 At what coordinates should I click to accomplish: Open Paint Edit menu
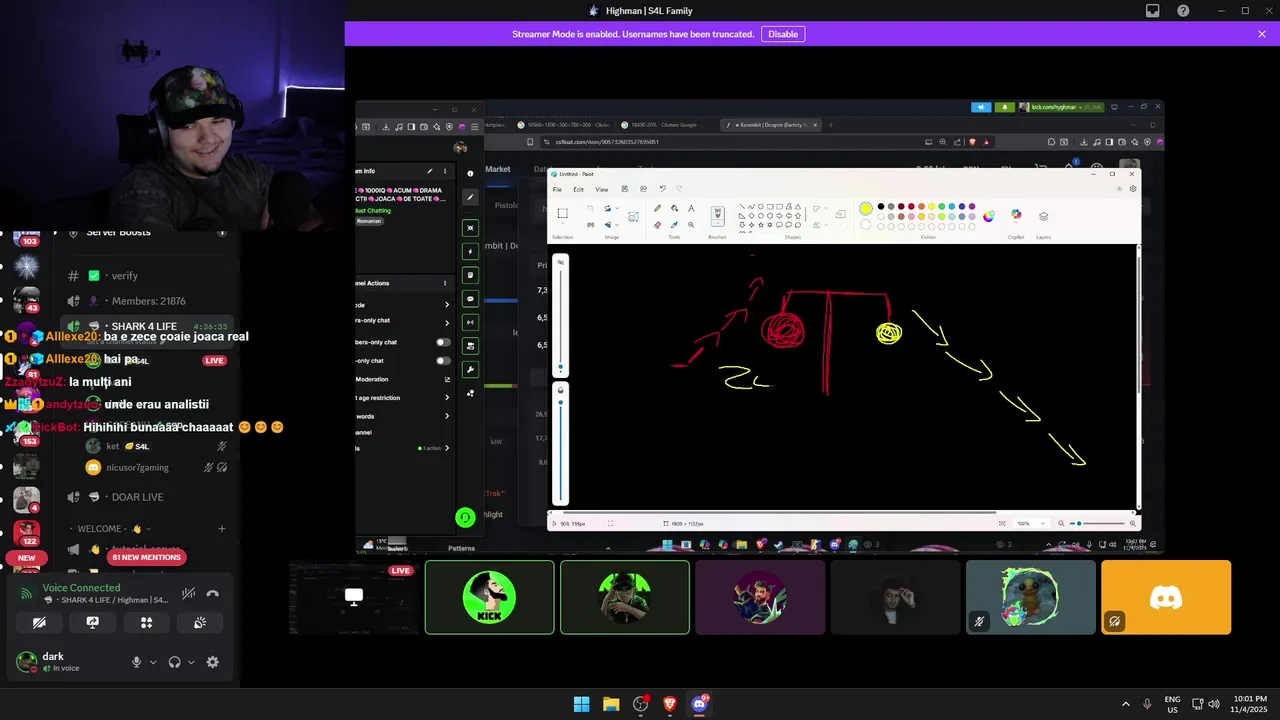click(x=578, y=189)
